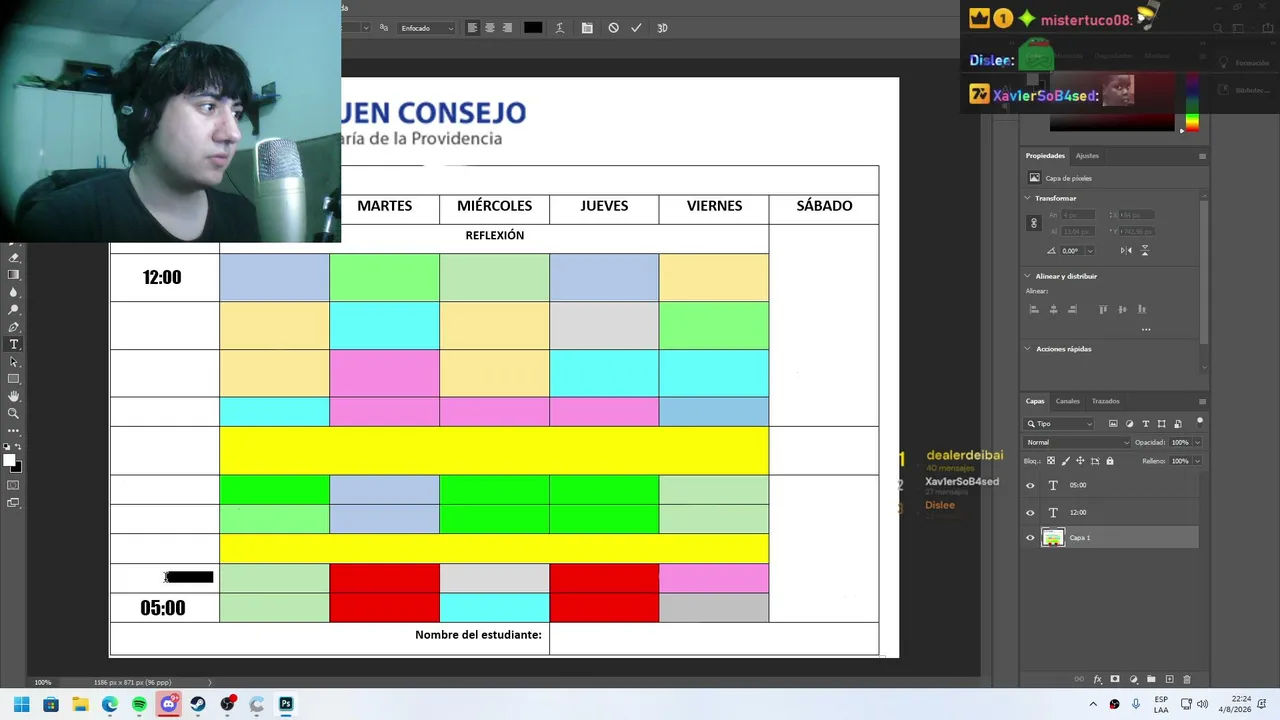Switch to the Capas tab
Image resolution: width=1280 pixels, height=720 pixels.
pos(1035,401)
